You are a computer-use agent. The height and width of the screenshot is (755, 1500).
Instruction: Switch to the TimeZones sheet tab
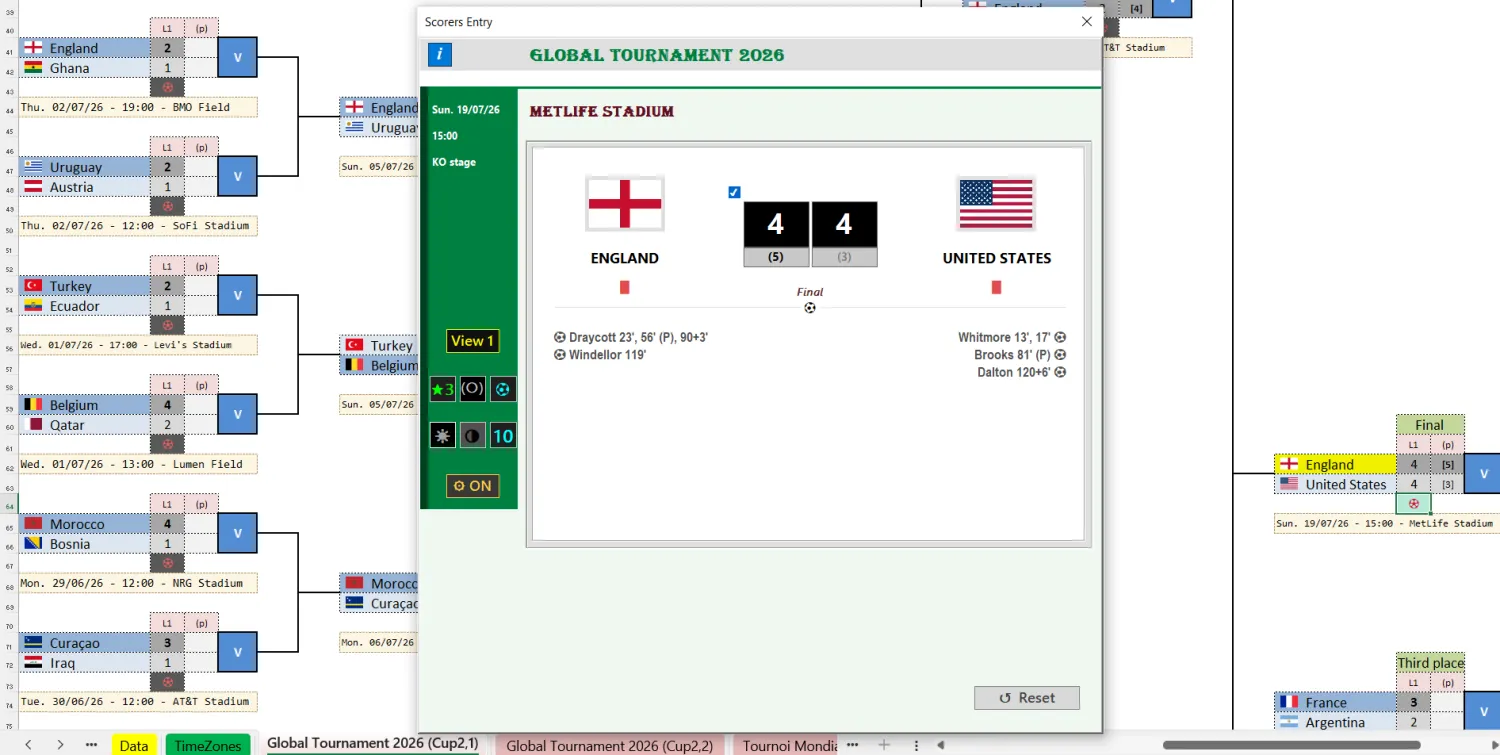tap(208, 745)
